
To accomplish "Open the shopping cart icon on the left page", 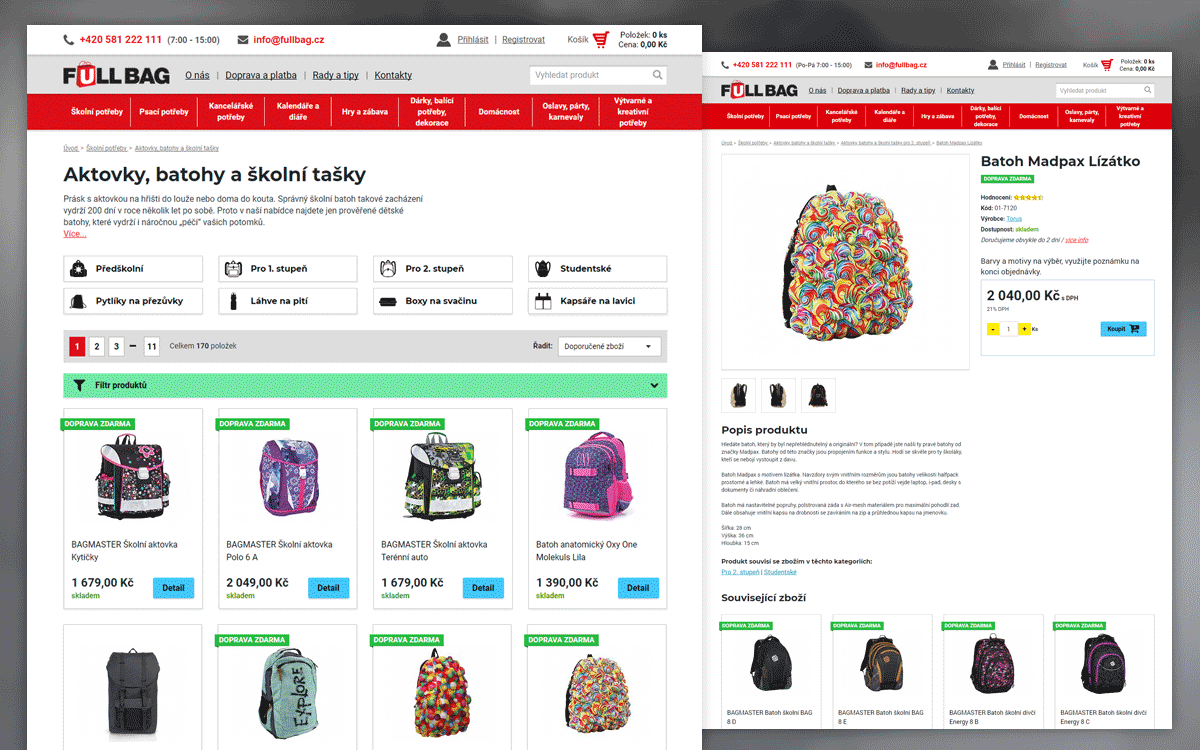I will (x=601, y=40).
